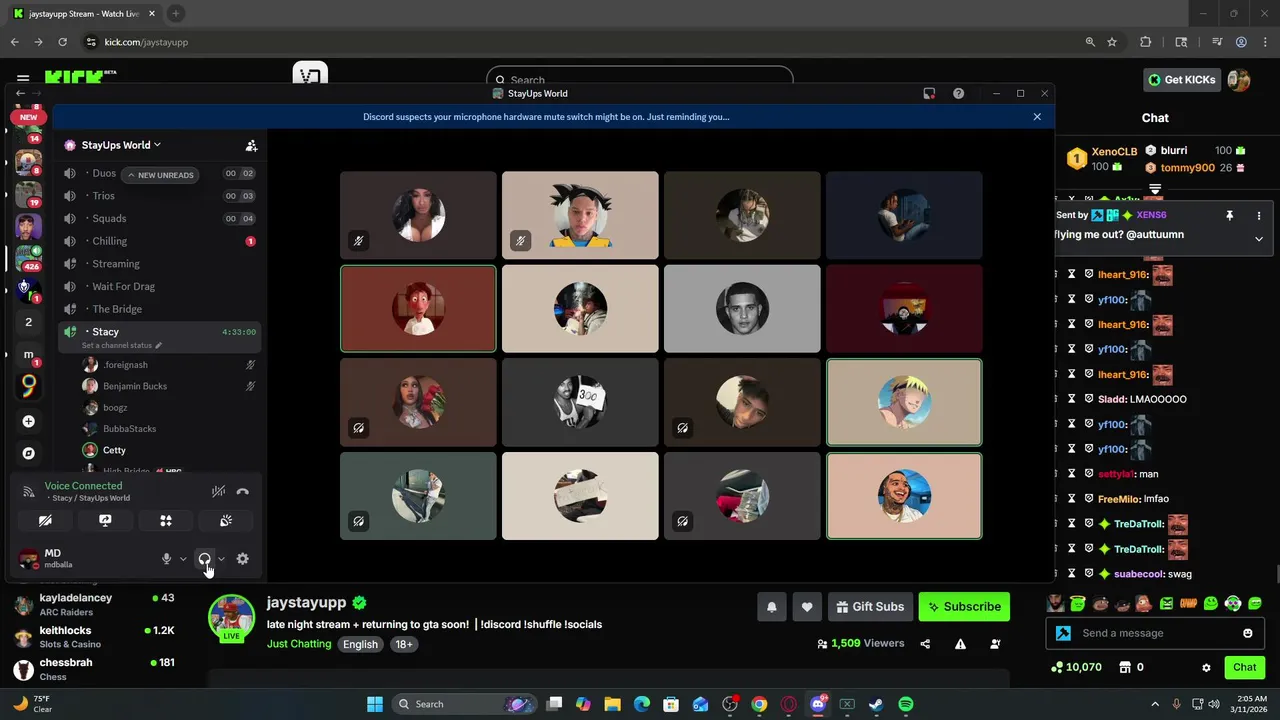Open input device options next to microphone
Image resolution: width=1280 pixels, height=720 pixels.
tap(183, 559)
